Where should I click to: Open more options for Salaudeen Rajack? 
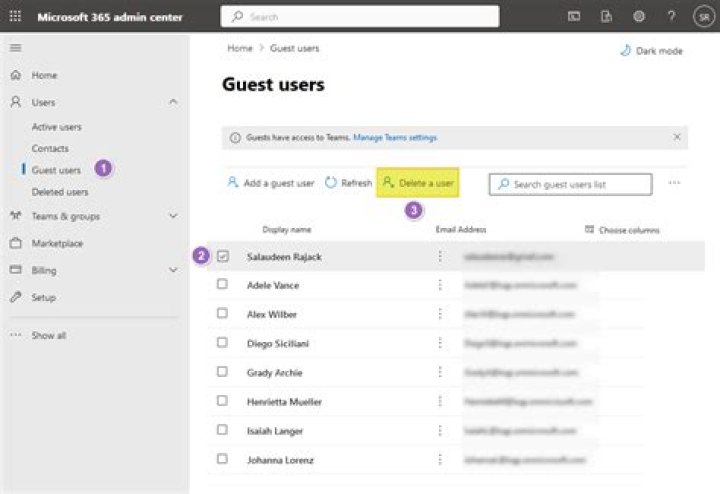440,256
